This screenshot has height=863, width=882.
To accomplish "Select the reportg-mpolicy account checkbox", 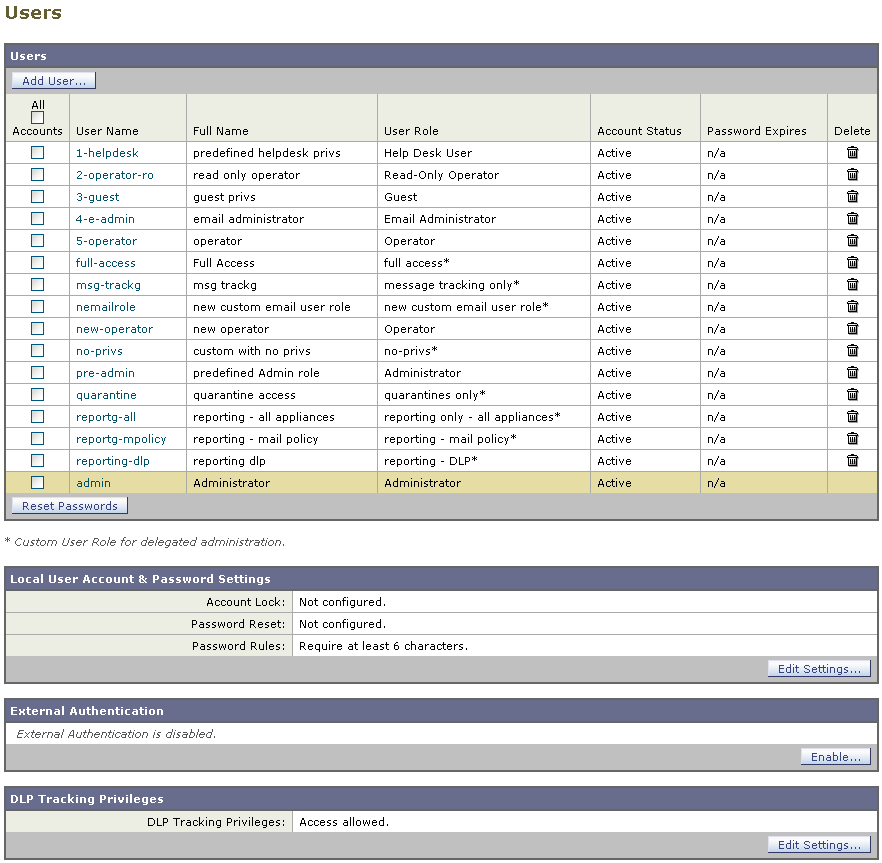I will [38, 438].
